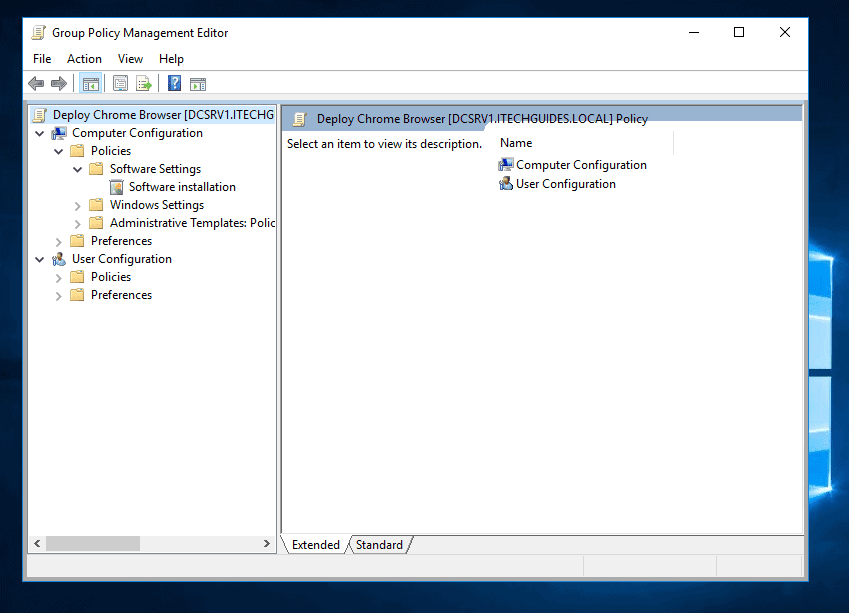The height and width of the screenshot is (613, 849).
Task: Go forward with the right arrow toolbar icon
Action: [58, 83]
